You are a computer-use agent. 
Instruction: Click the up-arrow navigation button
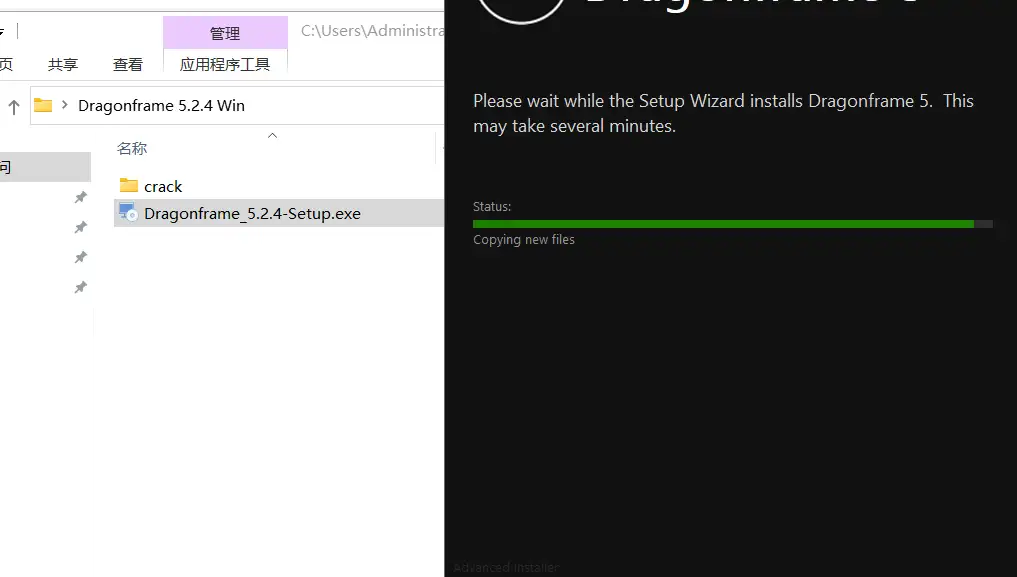14,106
